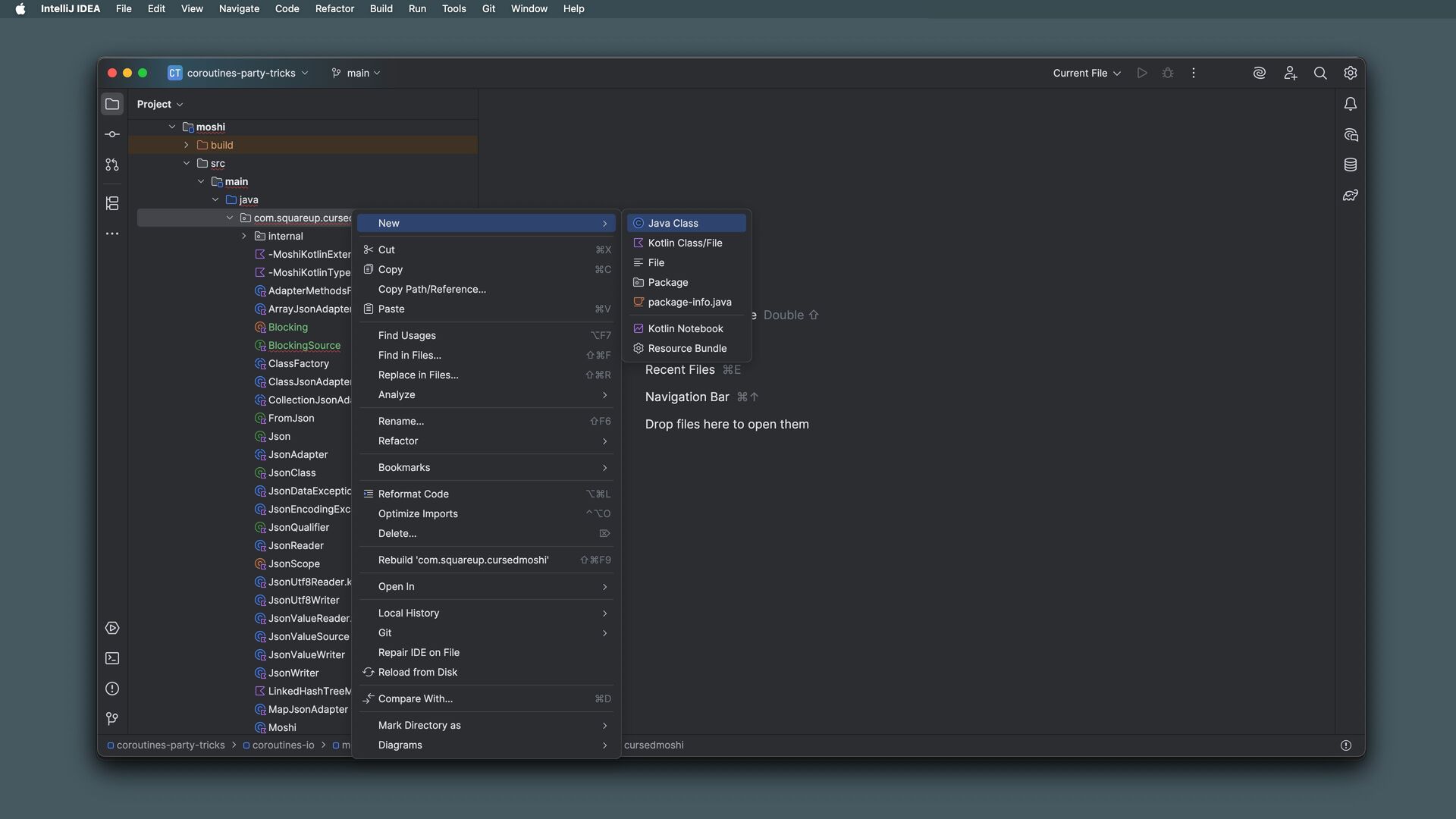Choose Package in New submenu
The width and height of the screenshot is (1456, 819).
coord(686,282)
